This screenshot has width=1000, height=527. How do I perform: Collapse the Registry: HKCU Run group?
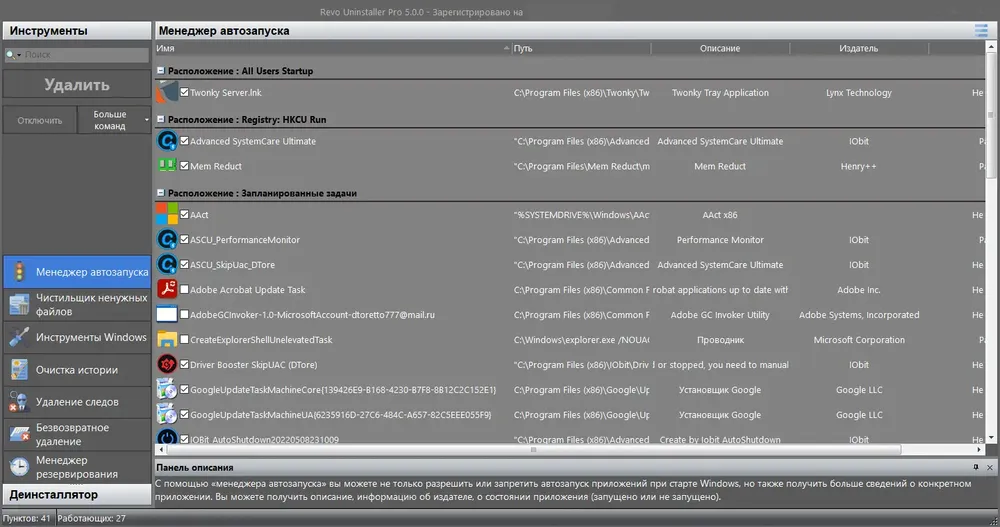tap(161, 119)
